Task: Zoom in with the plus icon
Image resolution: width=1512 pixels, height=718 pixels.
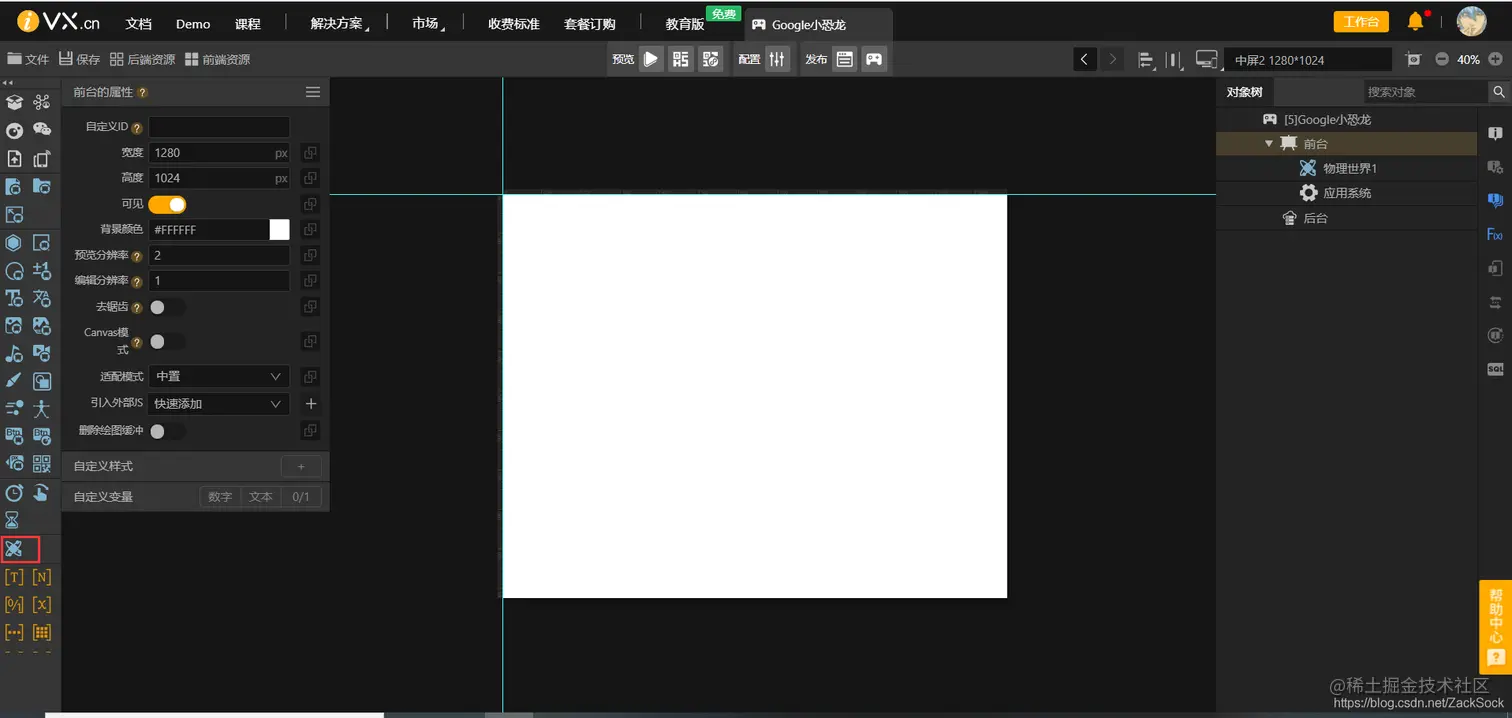Action: coord(1495,59)
